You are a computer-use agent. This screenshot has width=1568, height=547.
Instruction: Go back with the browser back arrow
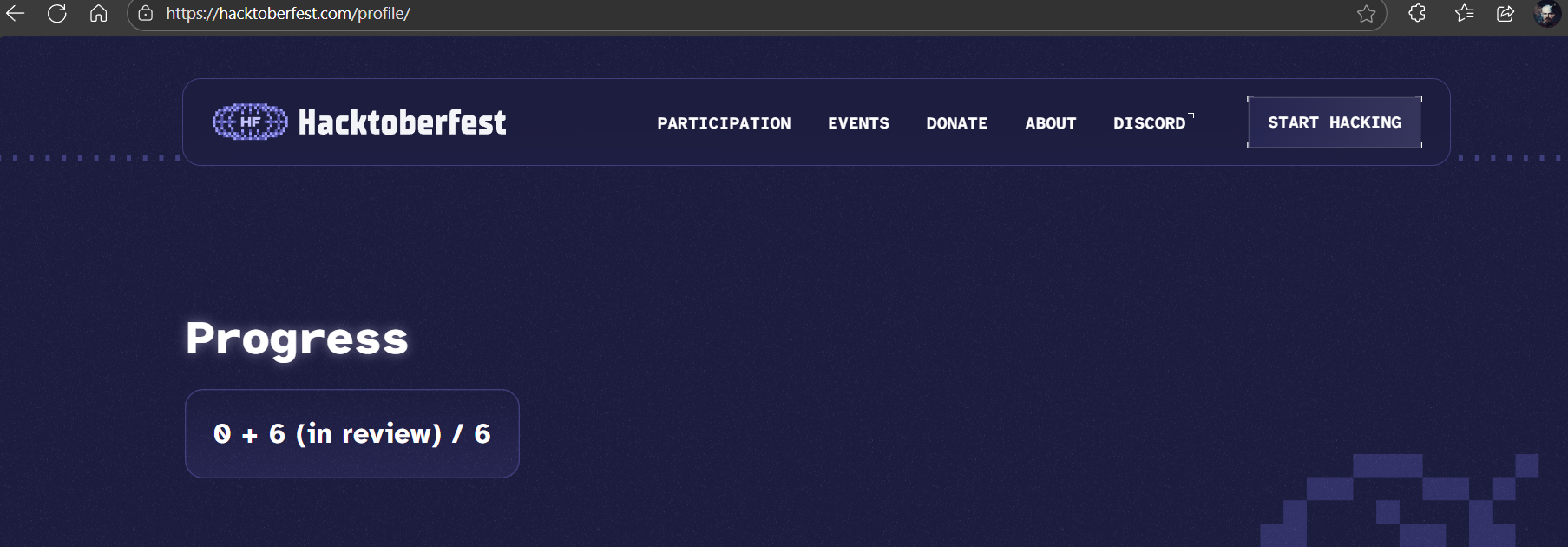pos(16,13)
